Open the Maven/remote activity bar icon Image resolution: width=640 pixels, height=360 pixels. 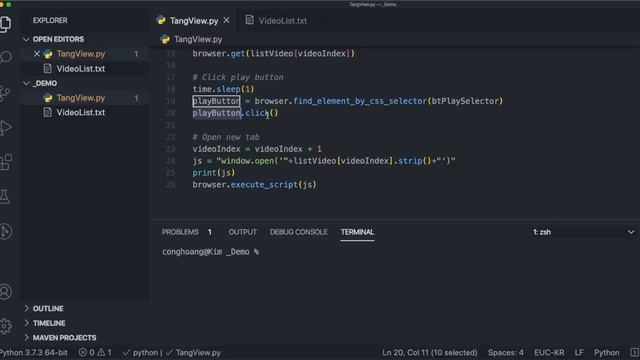pos(6,231)
